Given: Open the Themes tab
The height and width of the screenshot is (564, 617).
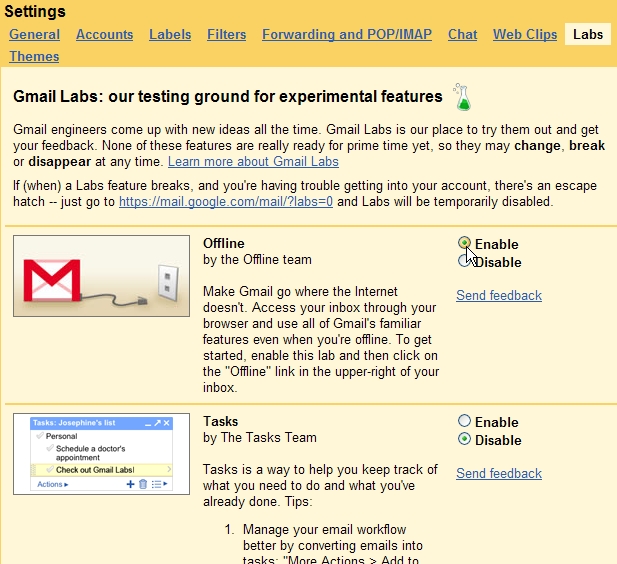Looking at the screenshot, I should pos(34,56).
